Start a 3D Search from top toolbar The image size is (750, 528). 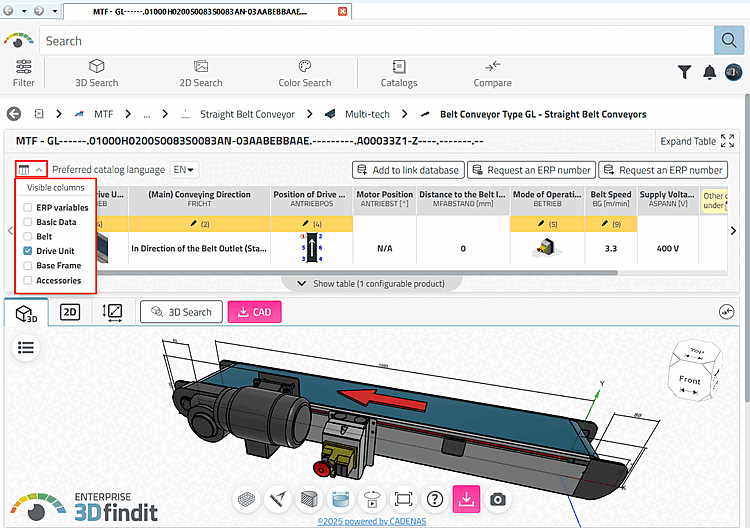coord(97,73)
